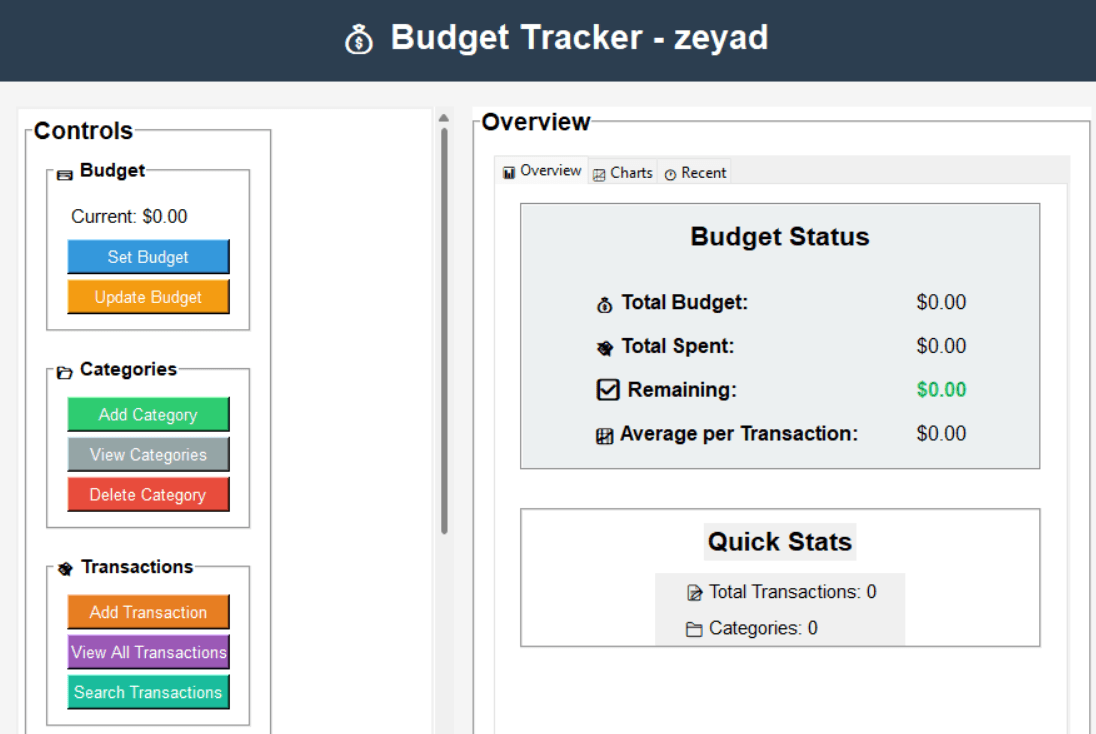The width and height of the screenshot is (1096, 734).
Task: Open the Recent tab
Action: tap(695, 173)
